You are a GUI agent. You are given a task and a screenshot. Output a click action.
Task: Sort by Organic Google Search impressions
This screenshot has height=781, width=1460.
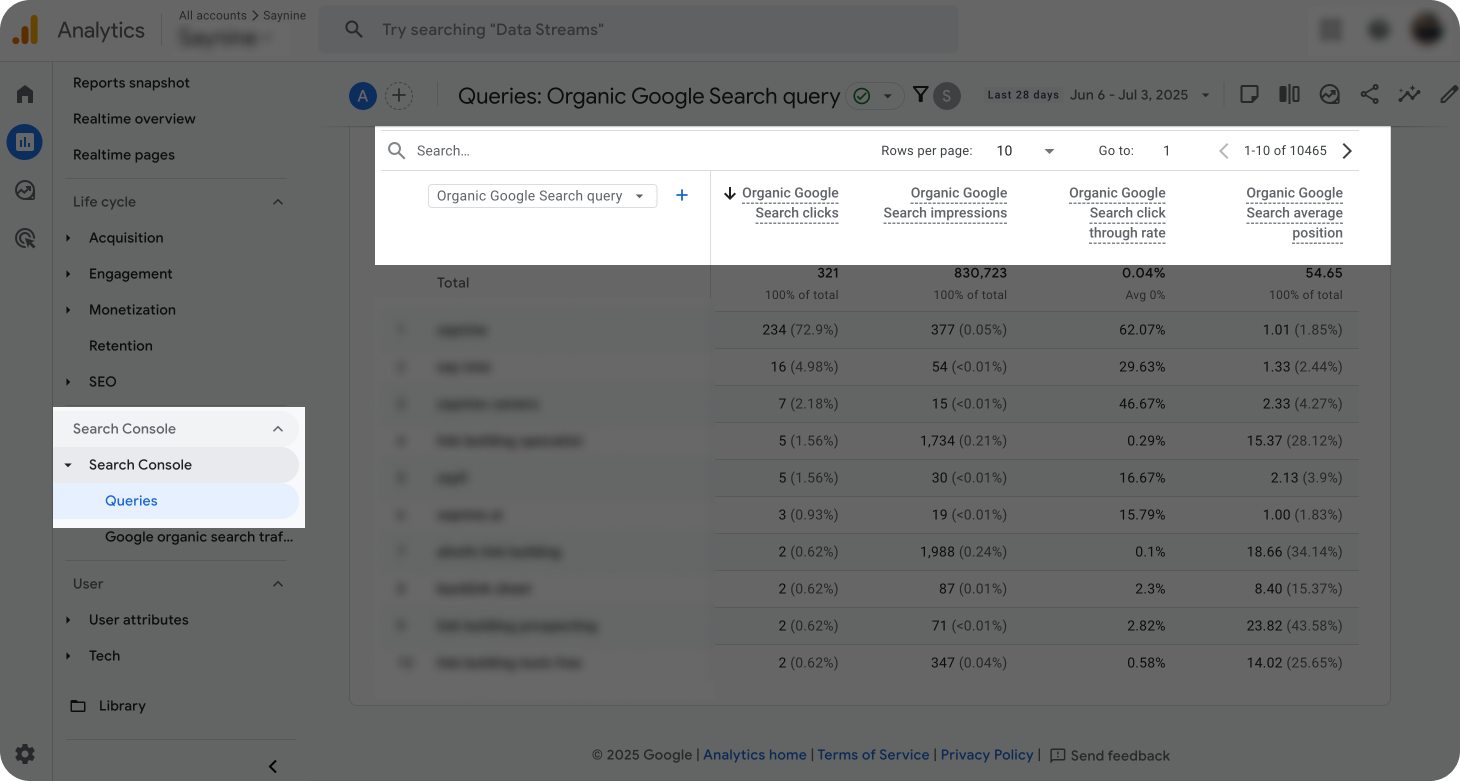coord(945,203)
